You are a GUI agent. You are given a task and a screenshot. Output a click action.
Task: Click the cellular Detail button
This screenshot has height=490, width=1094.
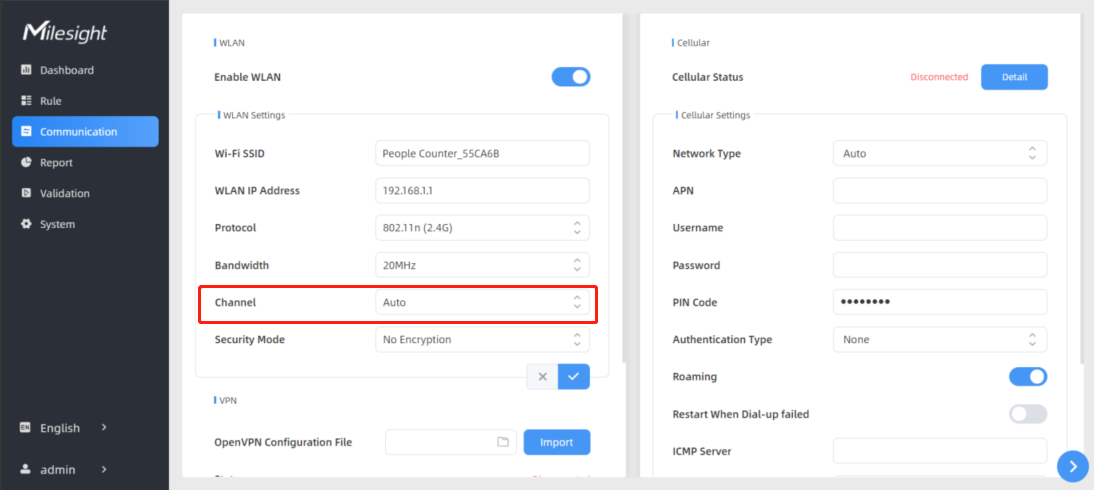point(1014,77)
